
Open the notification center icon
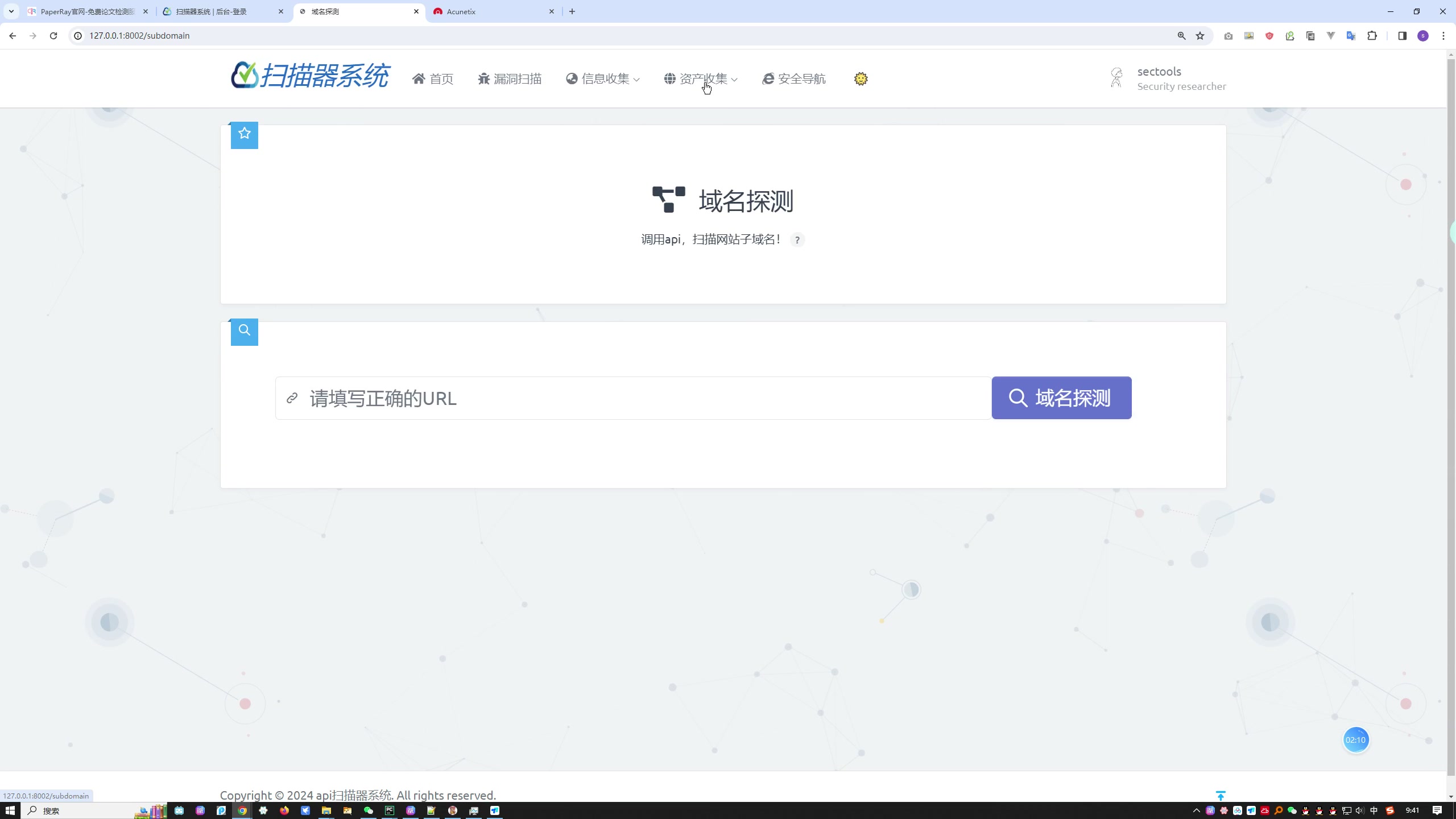tap(1437, 810)
